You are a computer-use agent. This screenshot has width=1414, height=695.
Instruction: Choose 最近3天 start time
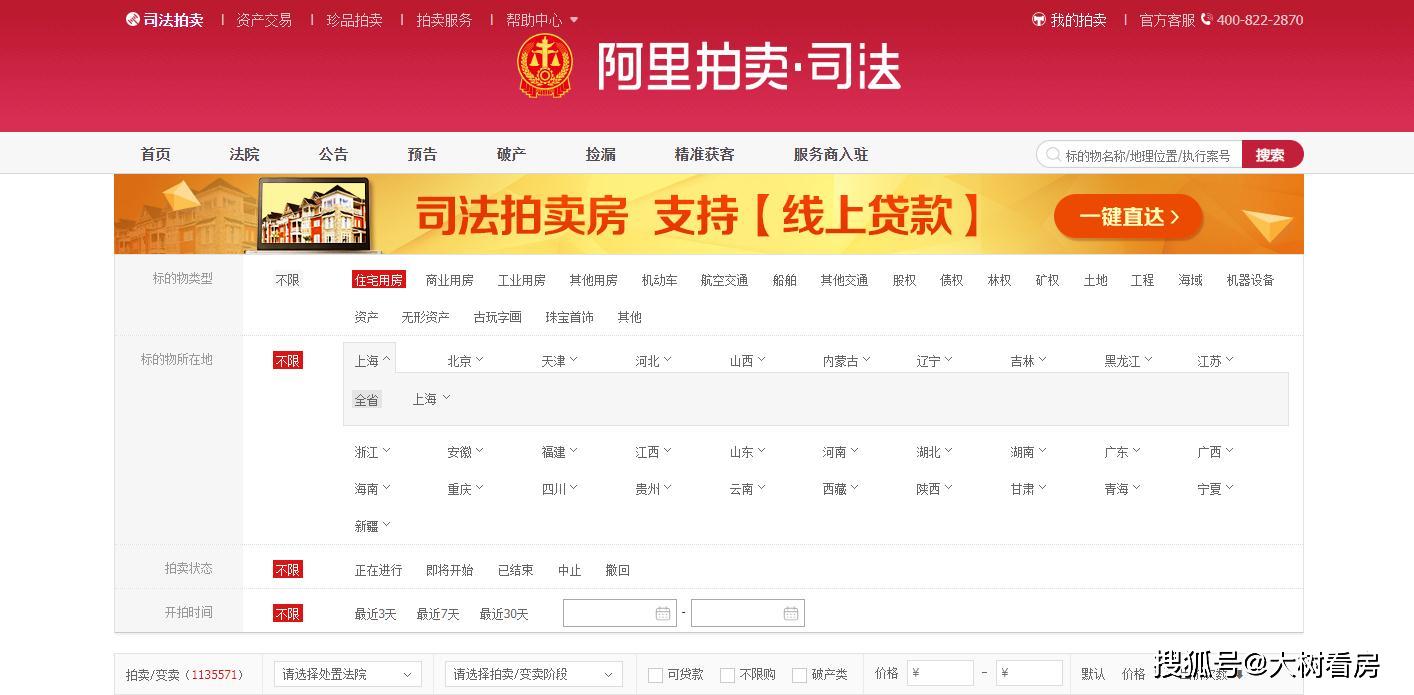pyautogui.click(x=375, y=614)
